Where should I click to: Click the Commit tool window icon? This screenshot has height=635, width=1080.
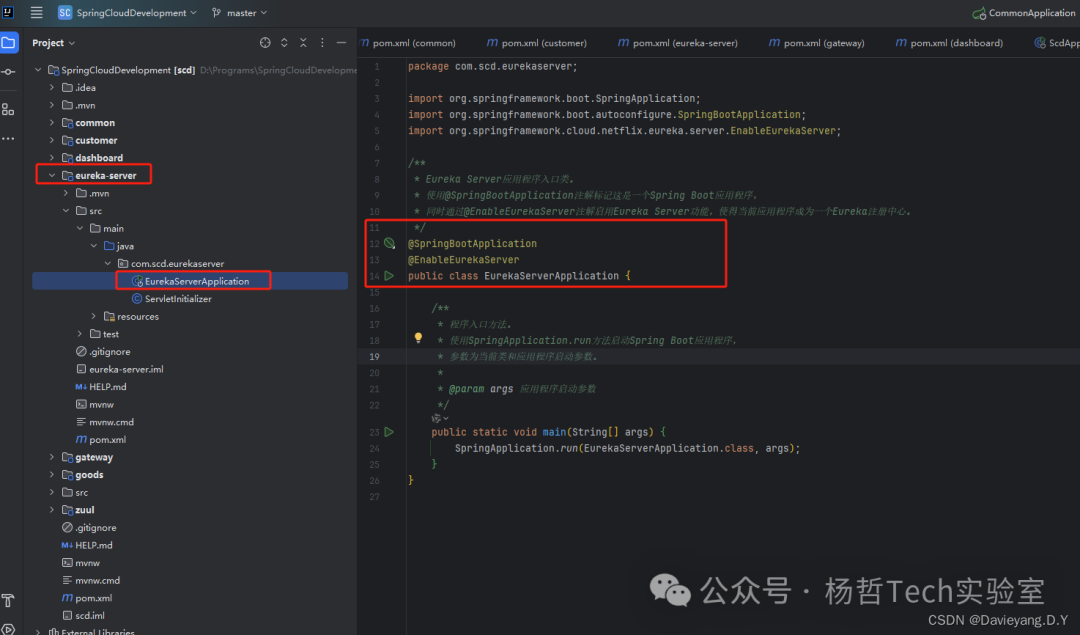[x=9, y=72]
